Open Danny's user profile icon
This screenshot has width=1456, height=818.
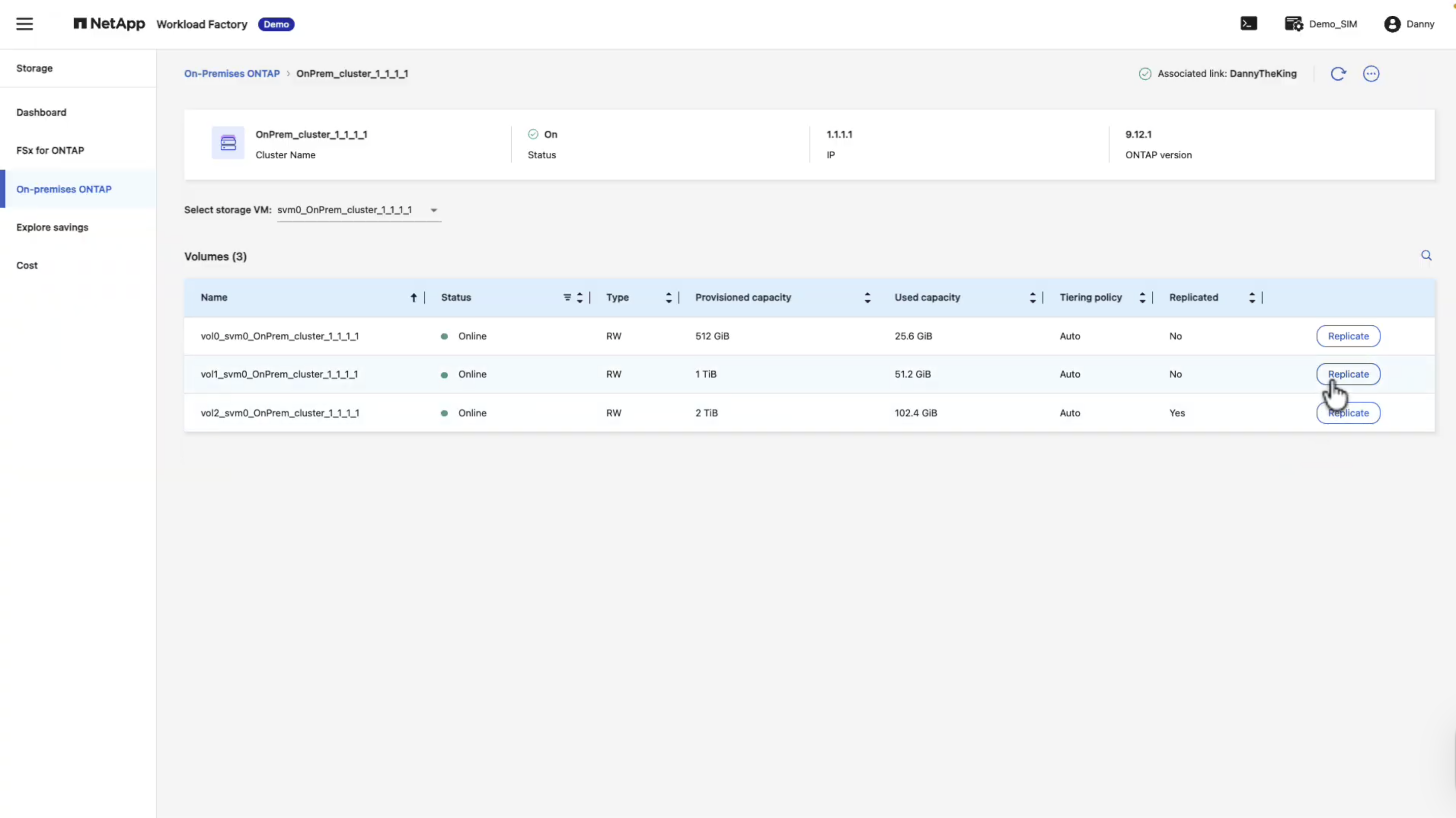pyautogui.click(x=1392, y=24)
